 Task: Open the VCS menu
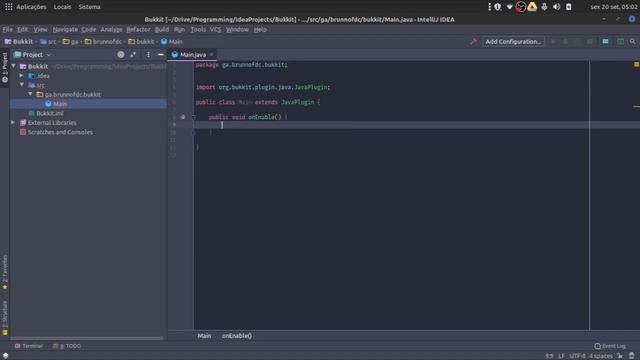click(x=216, y=29)
